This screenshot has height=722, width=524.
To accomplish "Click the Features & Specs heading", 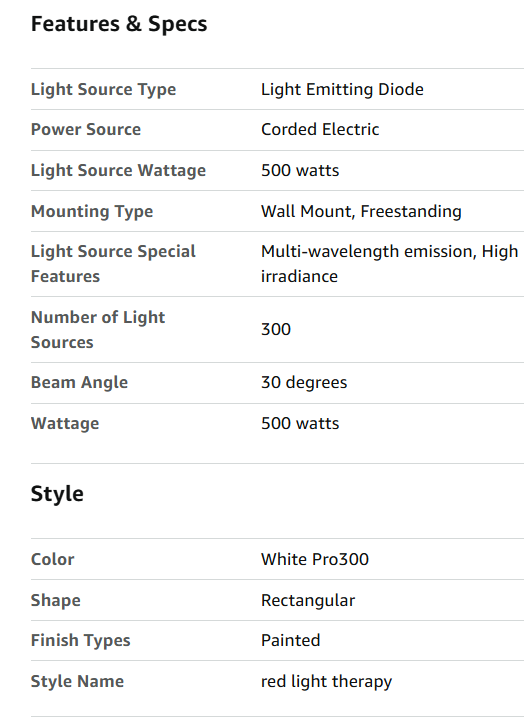I will click(119, 24).
